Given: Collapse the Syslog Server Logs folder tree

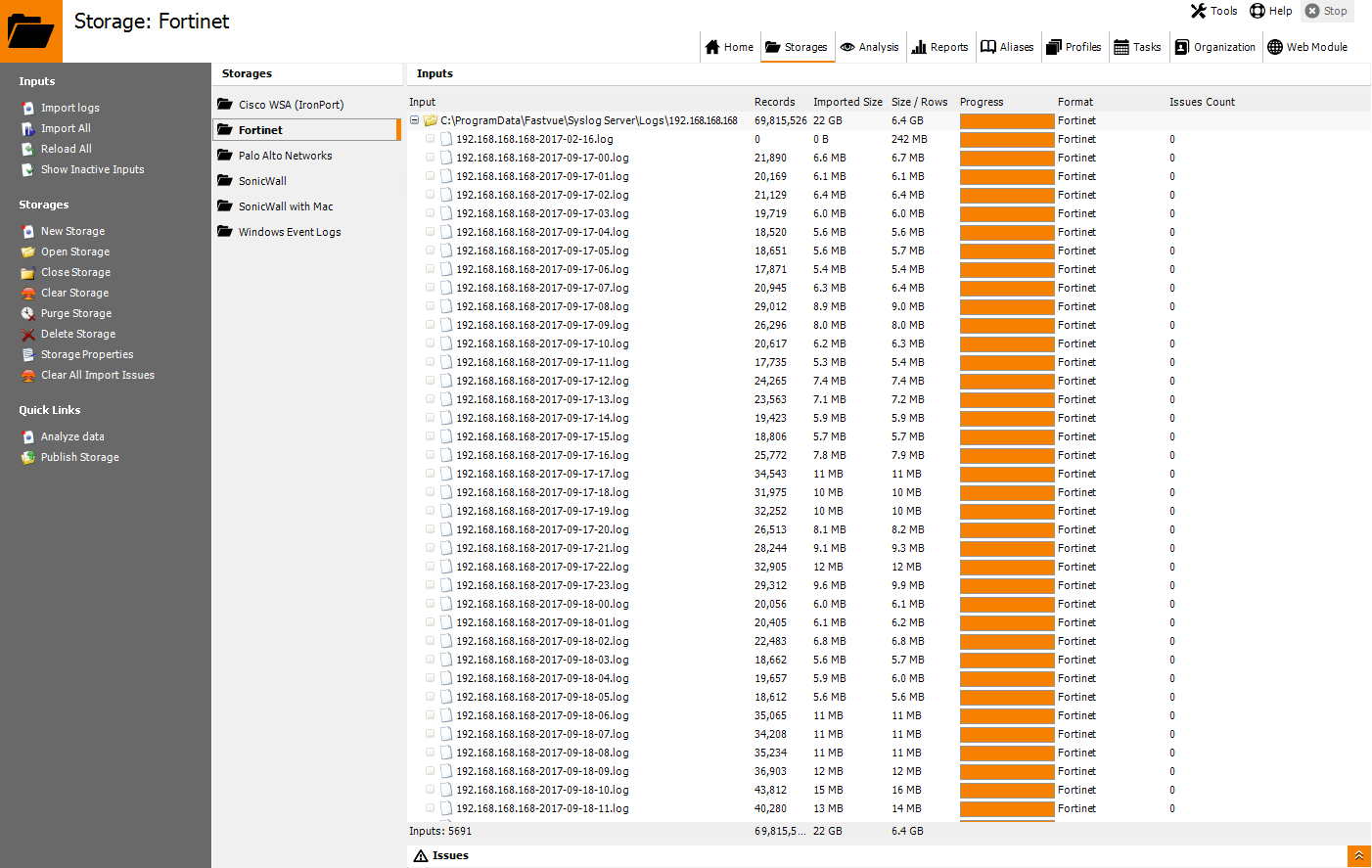Looking at the screenshot, I should pyautogui.click(x=414, y=120).
